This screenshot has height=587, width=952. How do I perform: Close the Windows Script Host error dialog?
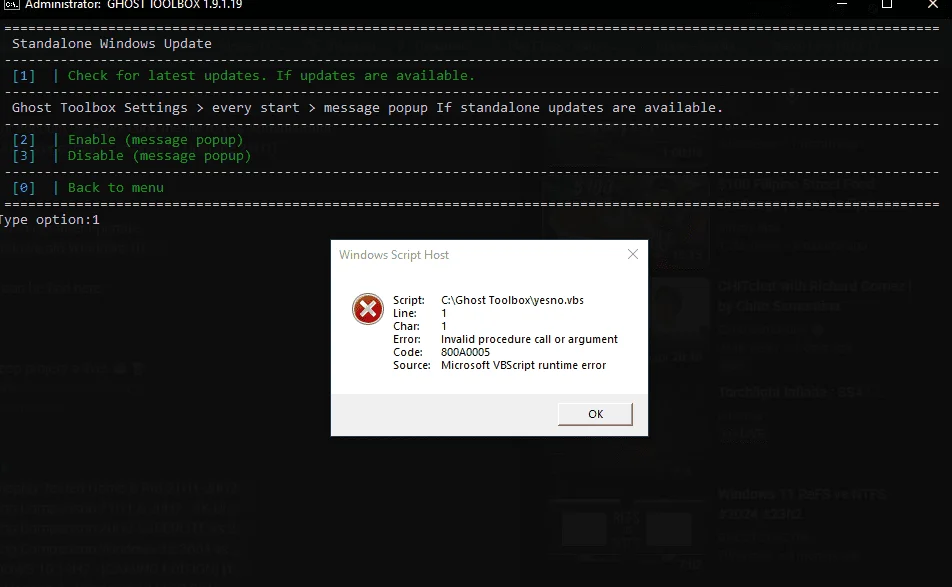(x=633, y=254)
